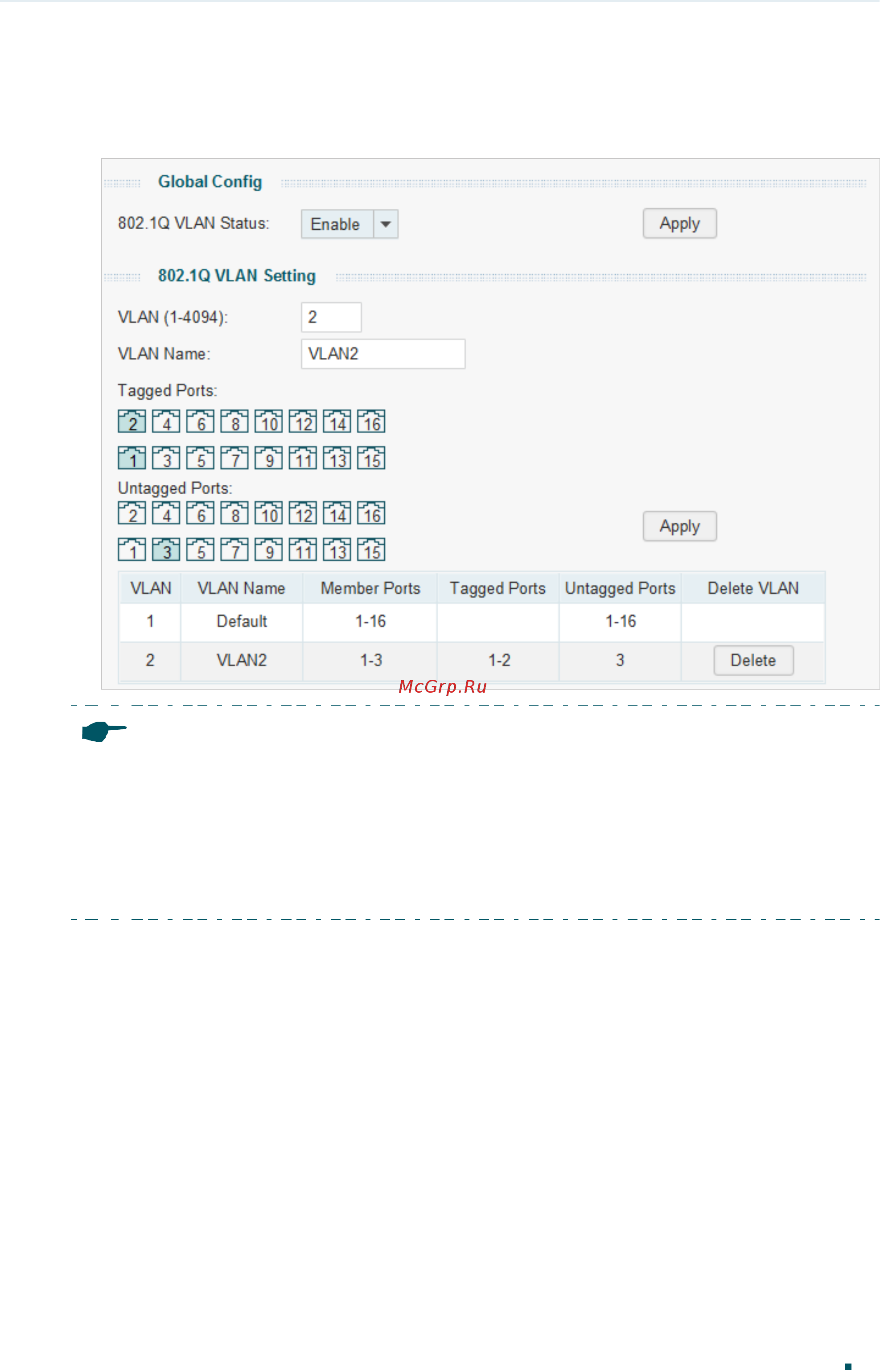Toggle untagged port 9

(269, 550)
